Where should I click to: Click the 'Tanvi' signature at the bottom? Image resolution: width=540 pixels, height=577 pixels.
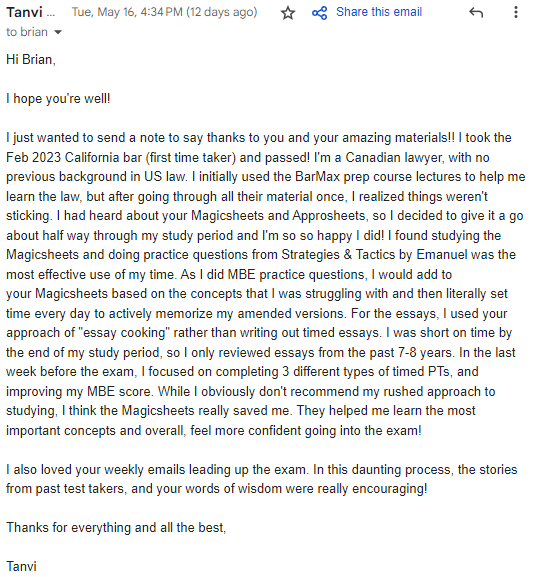point(21,567)
